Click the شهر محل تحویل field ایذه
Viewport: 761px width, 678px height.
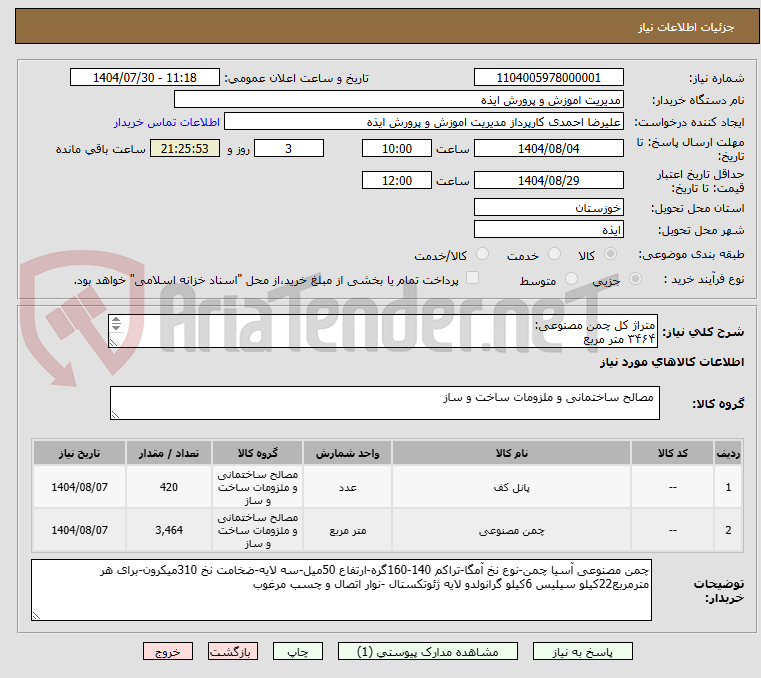[548, 229]
